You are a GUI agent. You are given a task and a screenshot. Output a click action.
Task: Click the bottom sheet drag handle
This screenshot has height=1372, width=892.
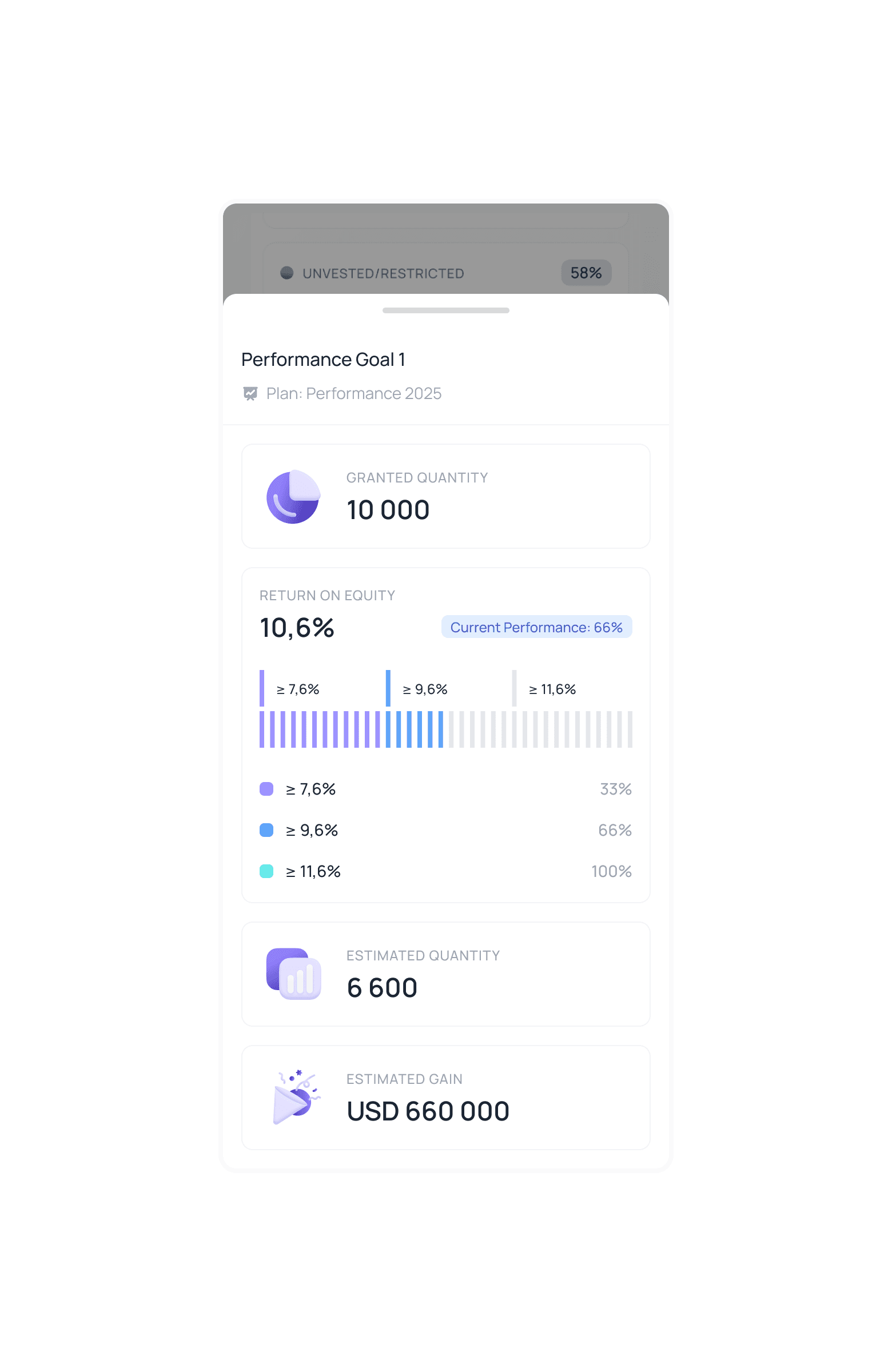(445, 310)
